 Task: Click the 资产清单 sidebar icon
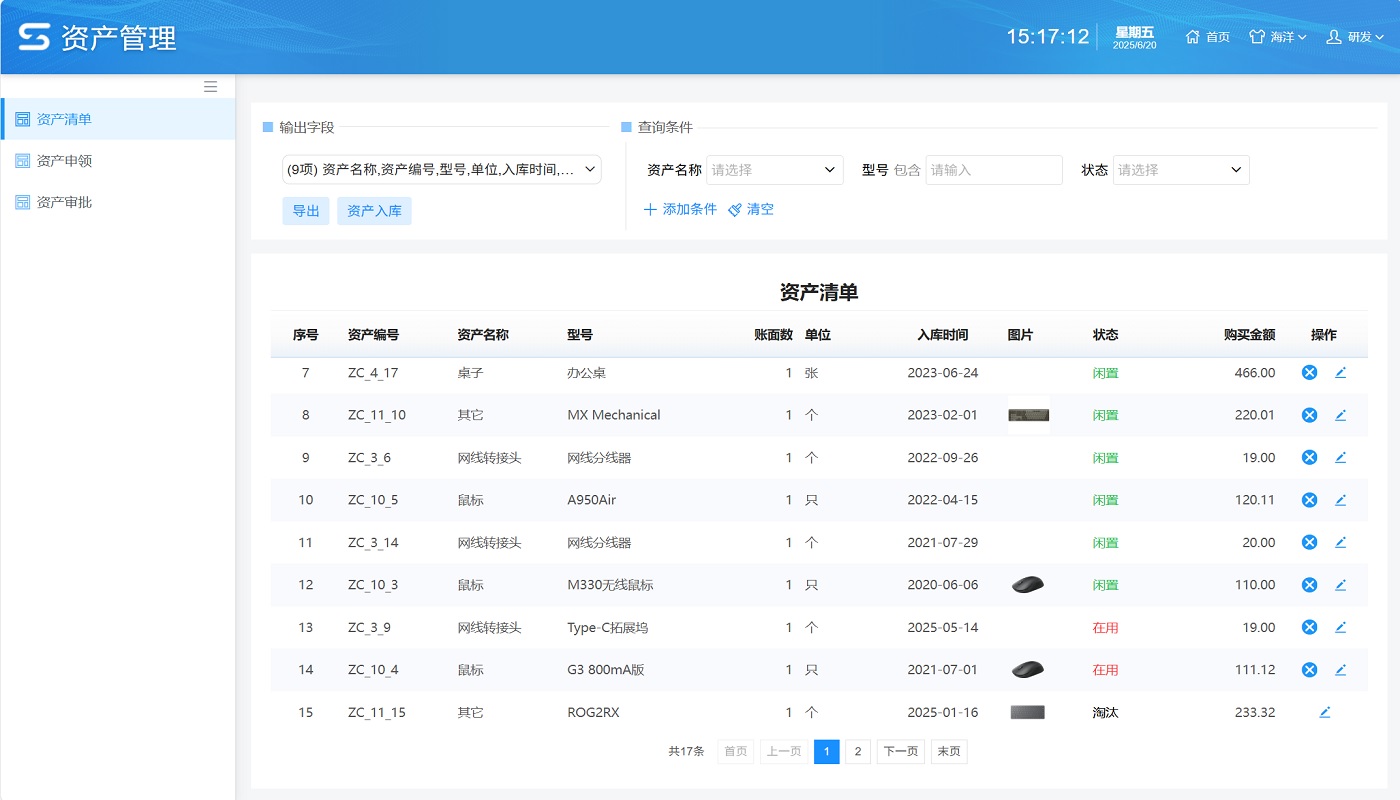coord(22,118)
